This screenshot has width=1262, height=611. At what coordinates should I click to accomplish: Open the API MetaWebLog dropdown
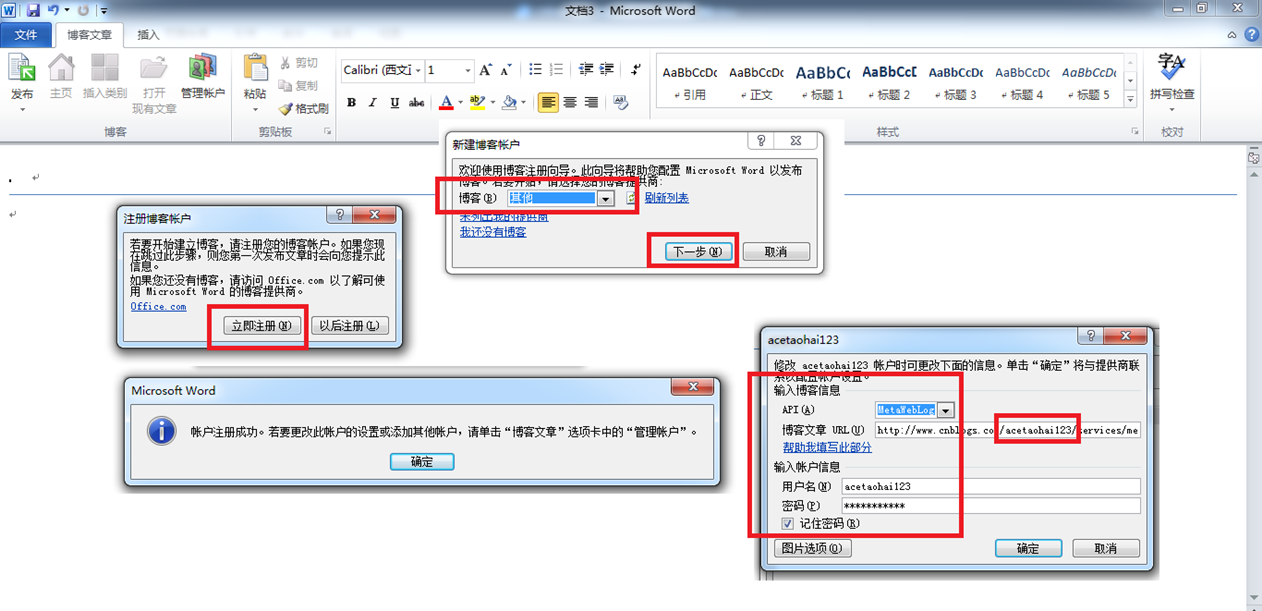click(x=945, y=410)
